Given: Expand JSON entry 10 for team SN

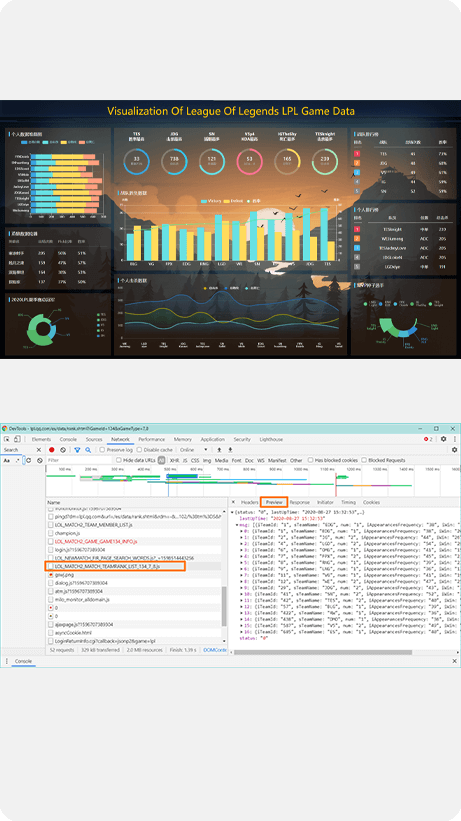Looking at the screenshot, I should 242,594.
